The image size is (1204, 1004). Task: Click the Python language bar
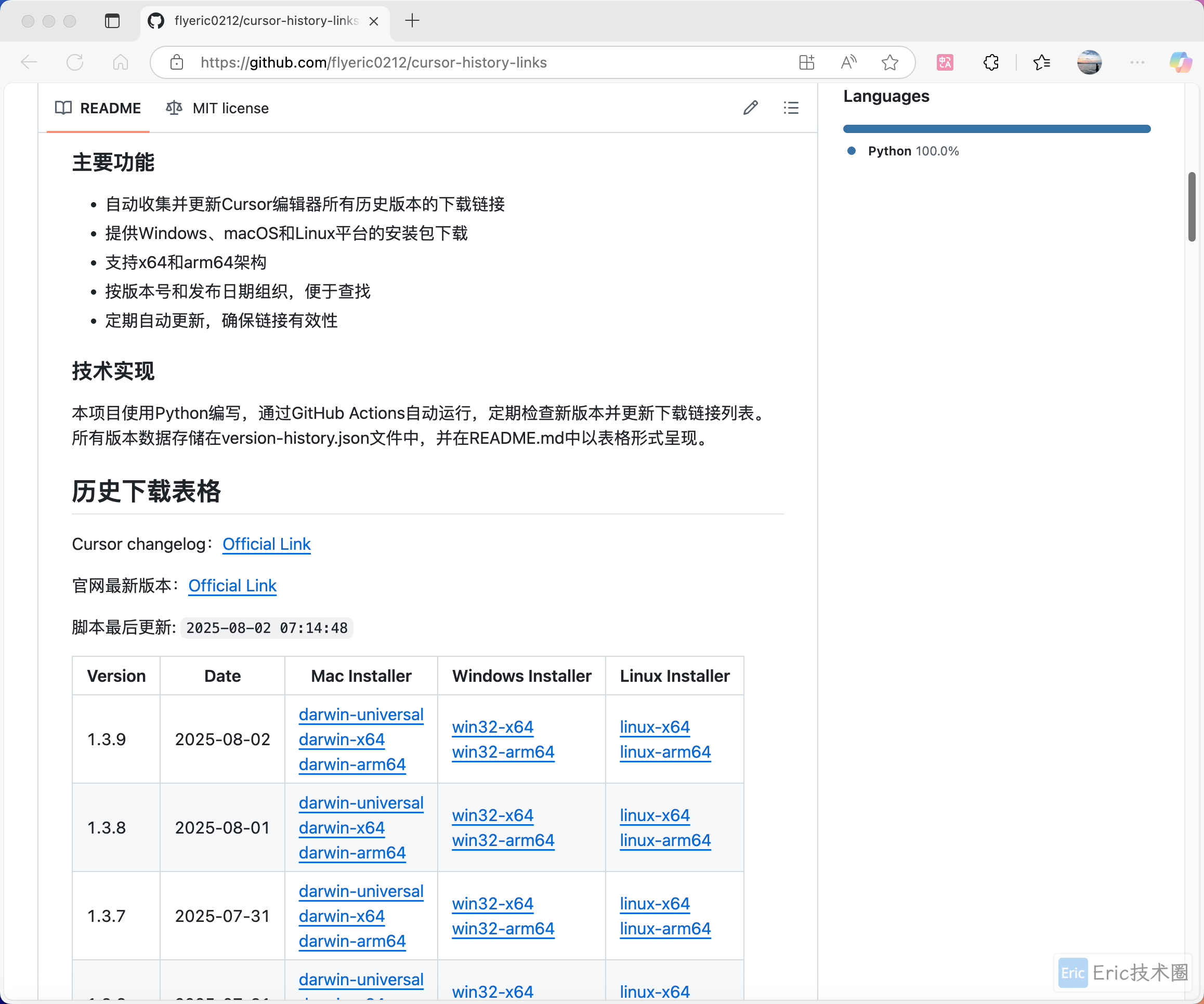coord(997,129)
